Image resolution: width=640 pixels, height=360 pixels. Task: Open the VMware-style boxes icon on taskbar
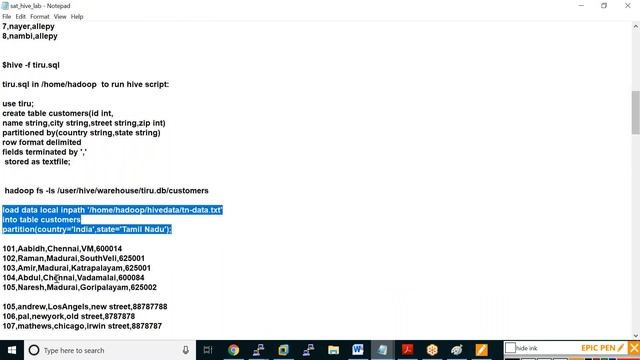283,350
